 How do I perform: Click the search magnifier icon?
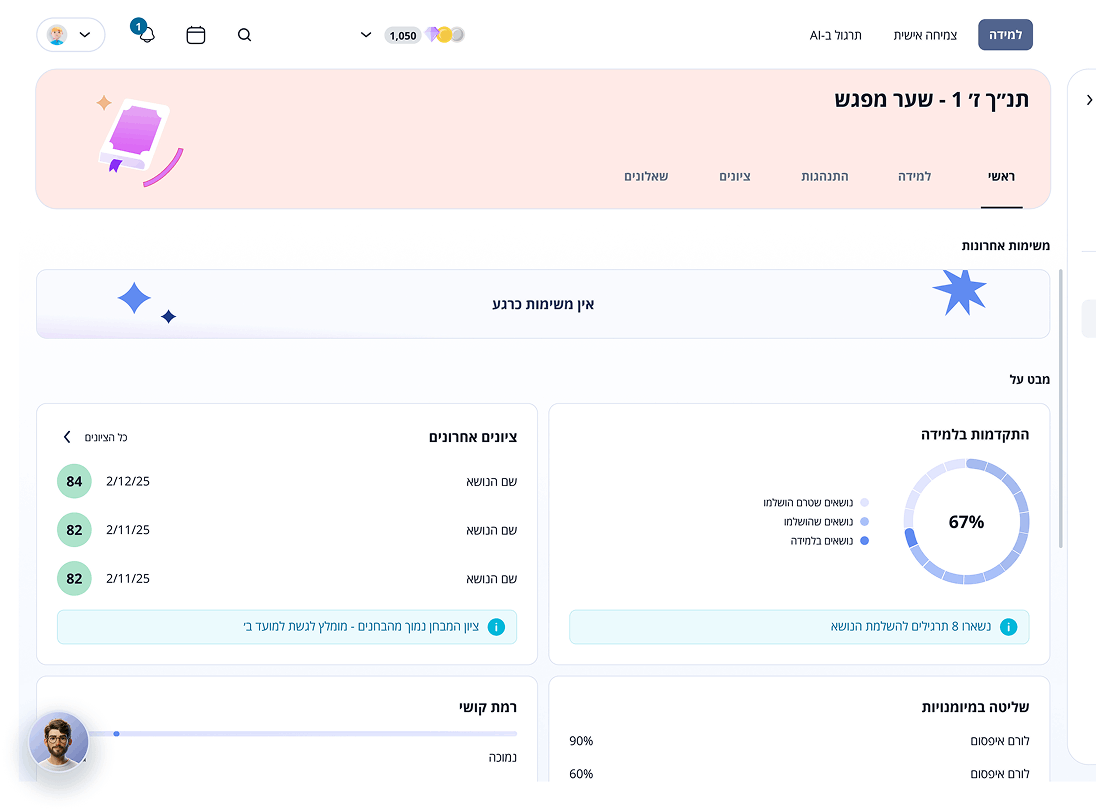244,35
